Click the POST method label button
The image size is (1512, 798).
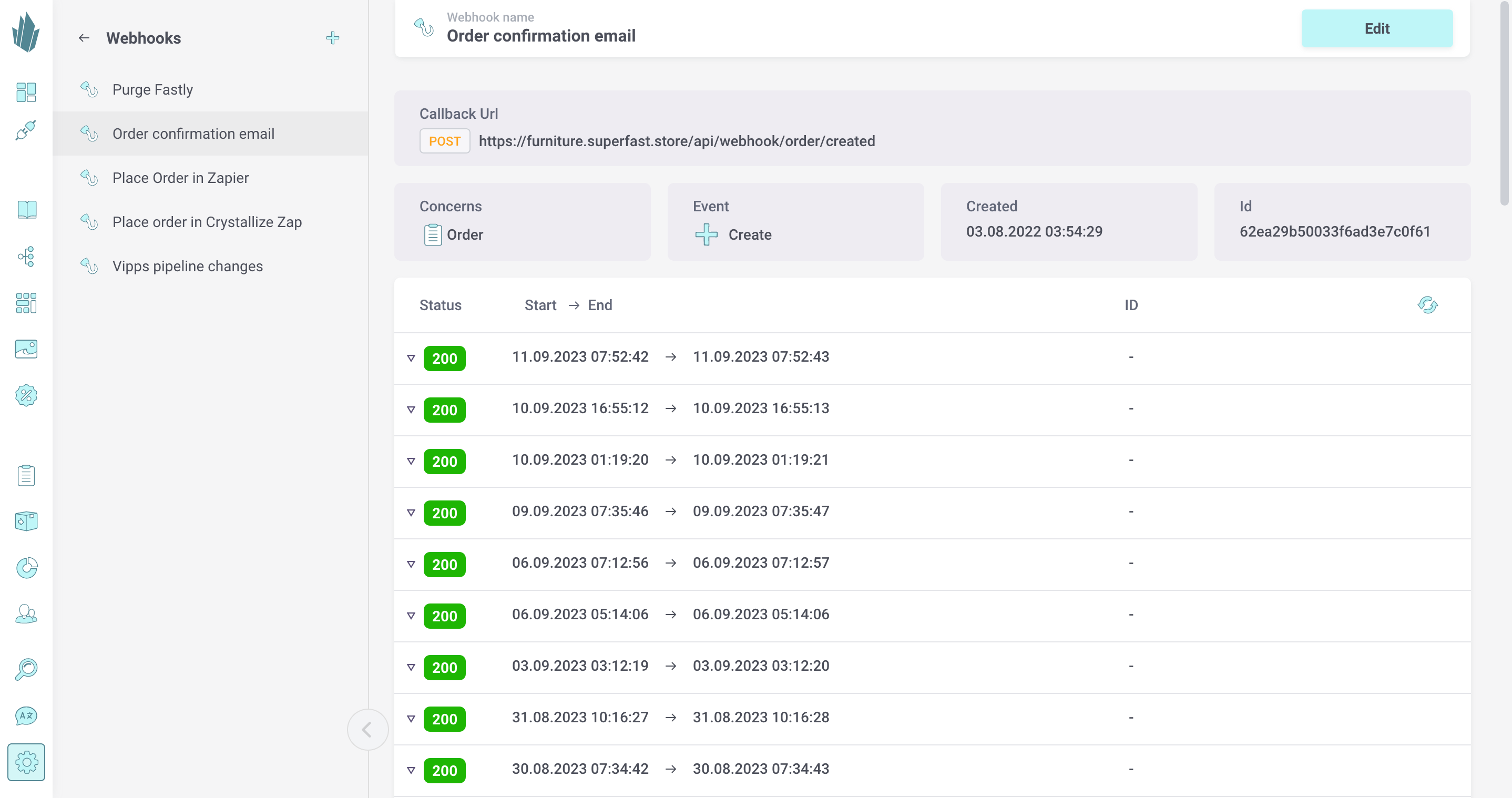pyautogui.click(x=444, y=141)
